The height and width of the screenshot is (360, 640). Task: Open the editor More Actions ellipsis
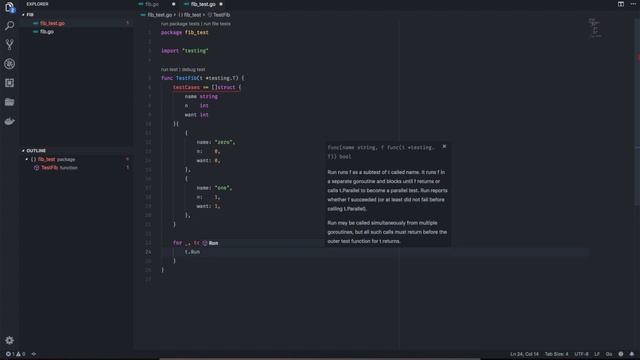coord(633,4)
